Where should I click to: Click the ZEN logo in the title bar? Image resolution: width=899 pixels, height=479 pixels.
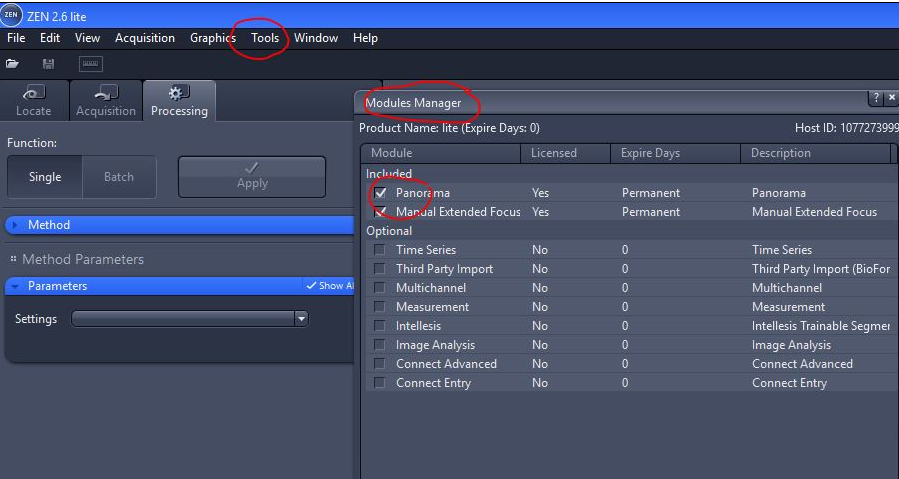[12, 15]
